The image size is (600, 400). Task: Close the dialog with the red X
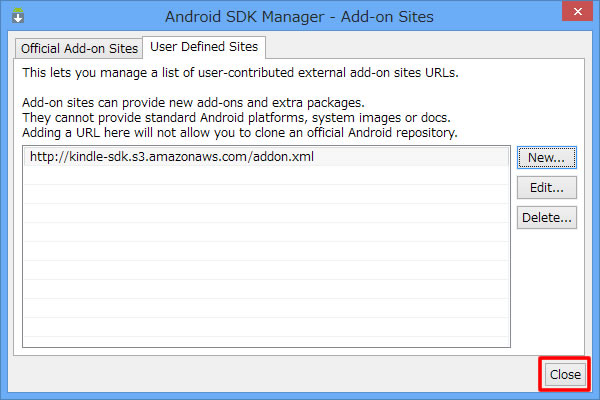(x=577, y=11)
